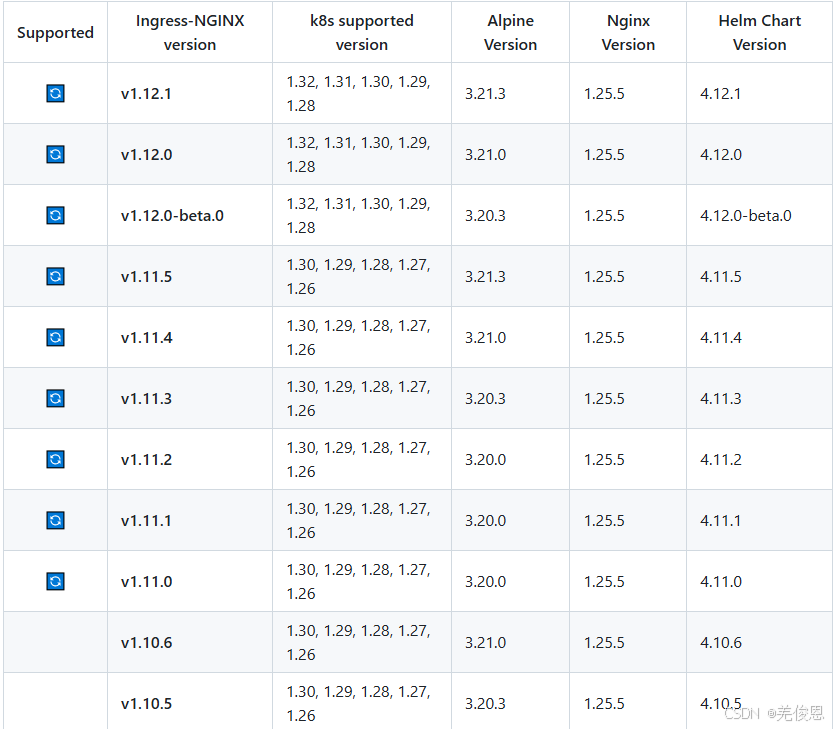Viewport: 836px width, 729px height.
Task: Click k8s supported versions for v1.11.3
Action: pyautogui.click(x=358, y=398)
